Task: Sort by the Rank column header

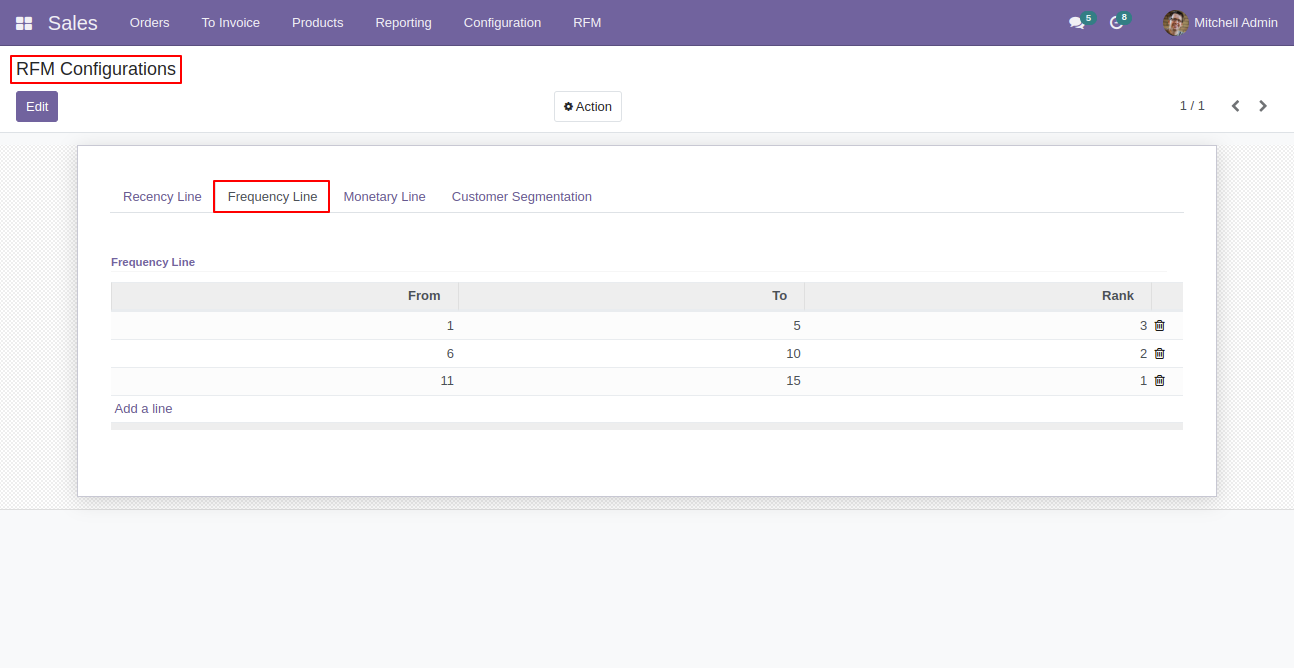Action: point(978,296)
